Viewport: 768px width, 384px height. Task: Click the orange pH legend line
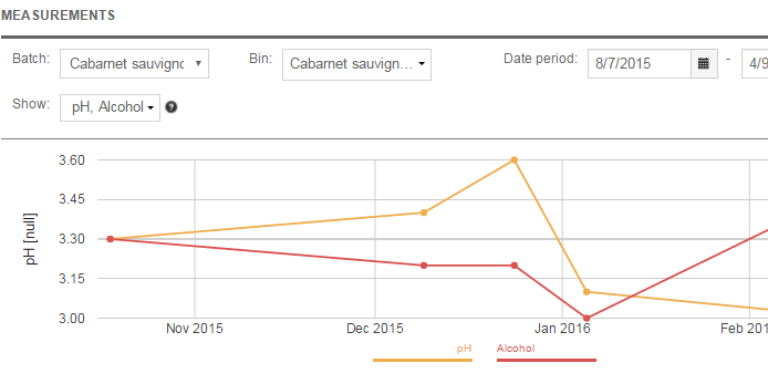point(423,360)
